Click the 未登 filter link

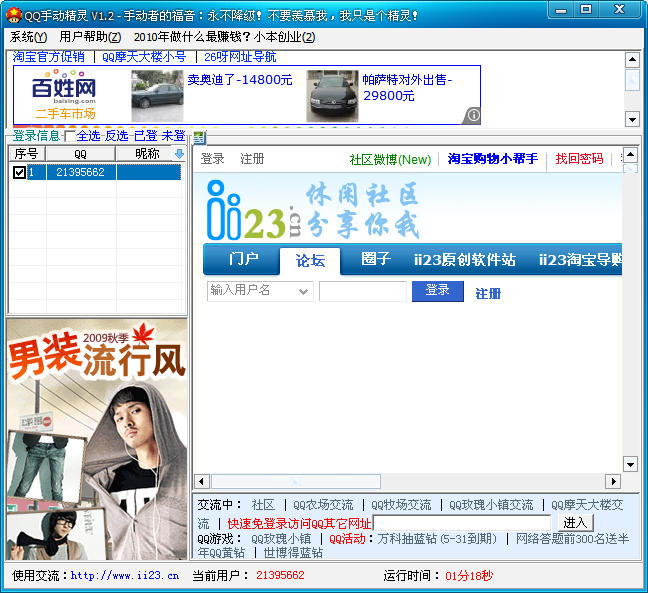tap(174, 136)
